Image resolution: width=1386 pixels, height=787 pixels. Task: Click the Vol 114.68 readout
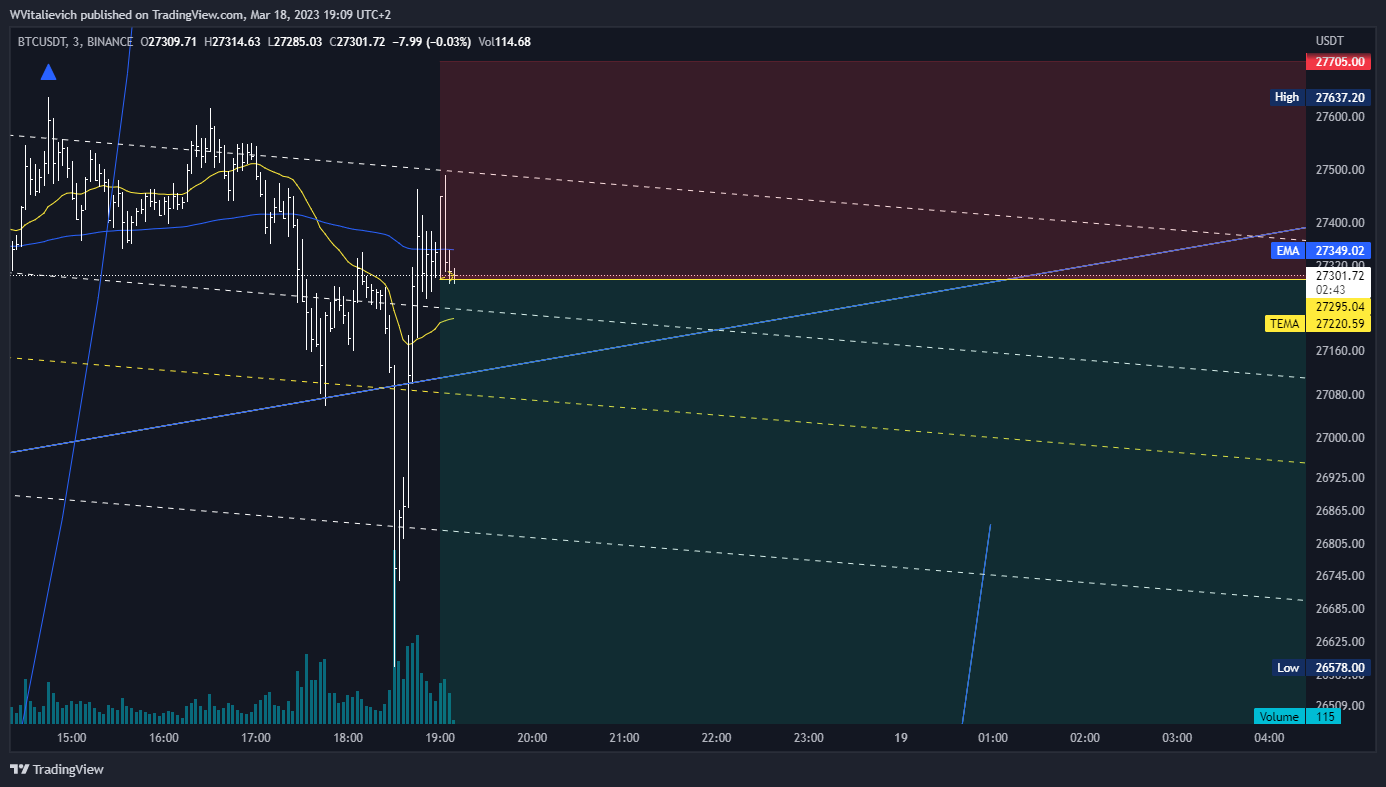[x=505, y=41]
